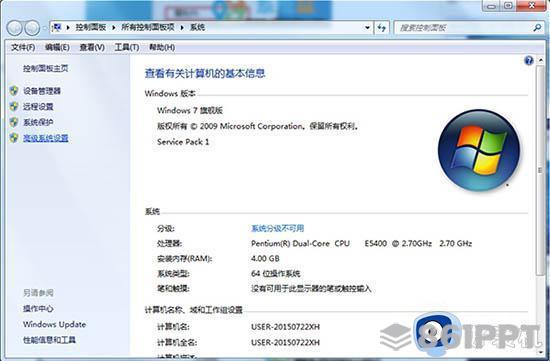Click the shield icon beside 系统保护

point(14,122)
